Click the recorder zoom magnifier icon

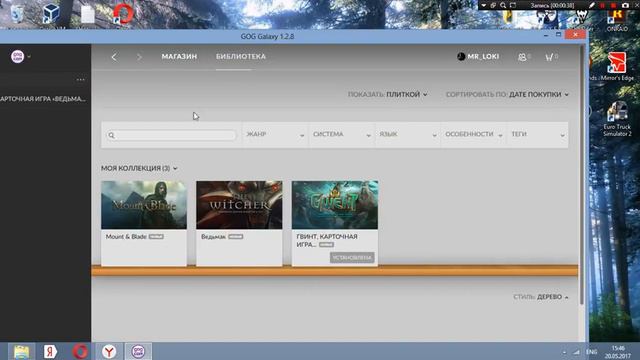coord(503,5)
